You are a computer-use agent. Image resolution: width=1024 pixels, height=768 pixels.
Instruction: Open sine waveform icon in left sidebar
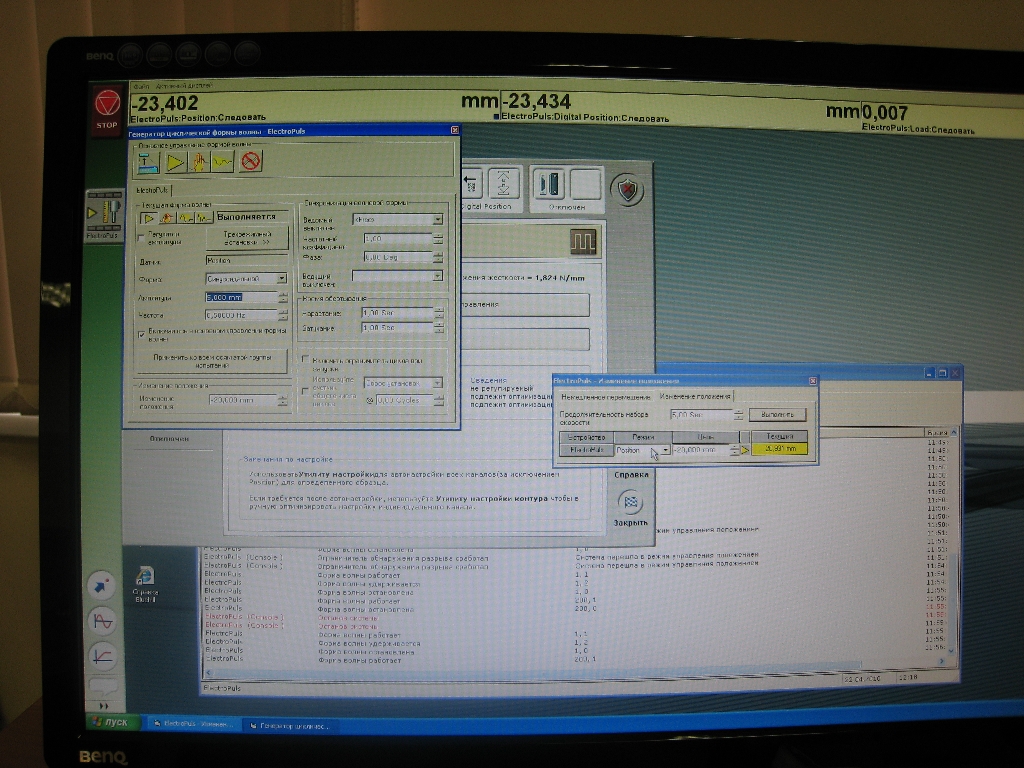pos(103,620)
